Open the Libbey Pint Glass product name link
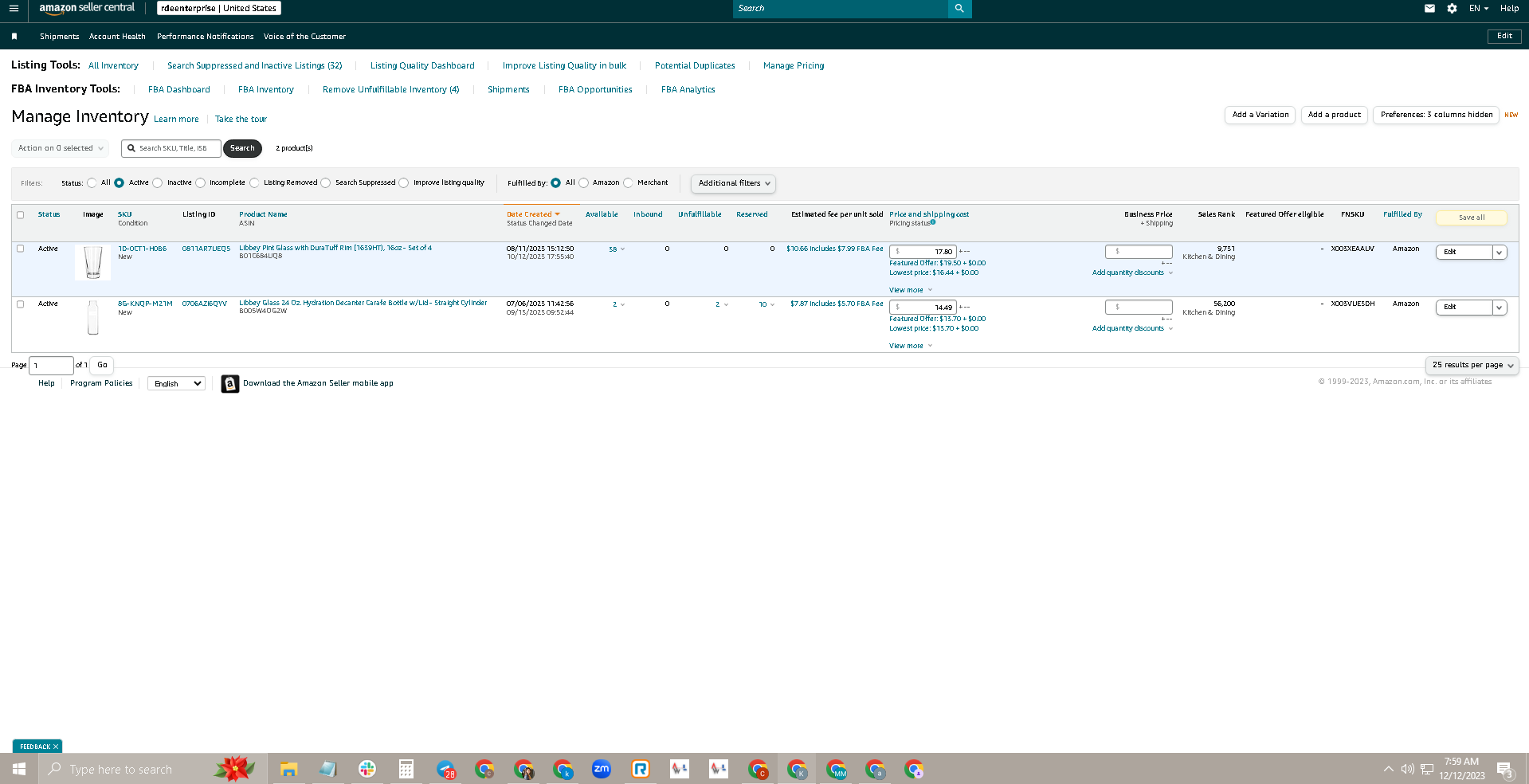This screenshot has width=1529, height=784. click(335, 248)
